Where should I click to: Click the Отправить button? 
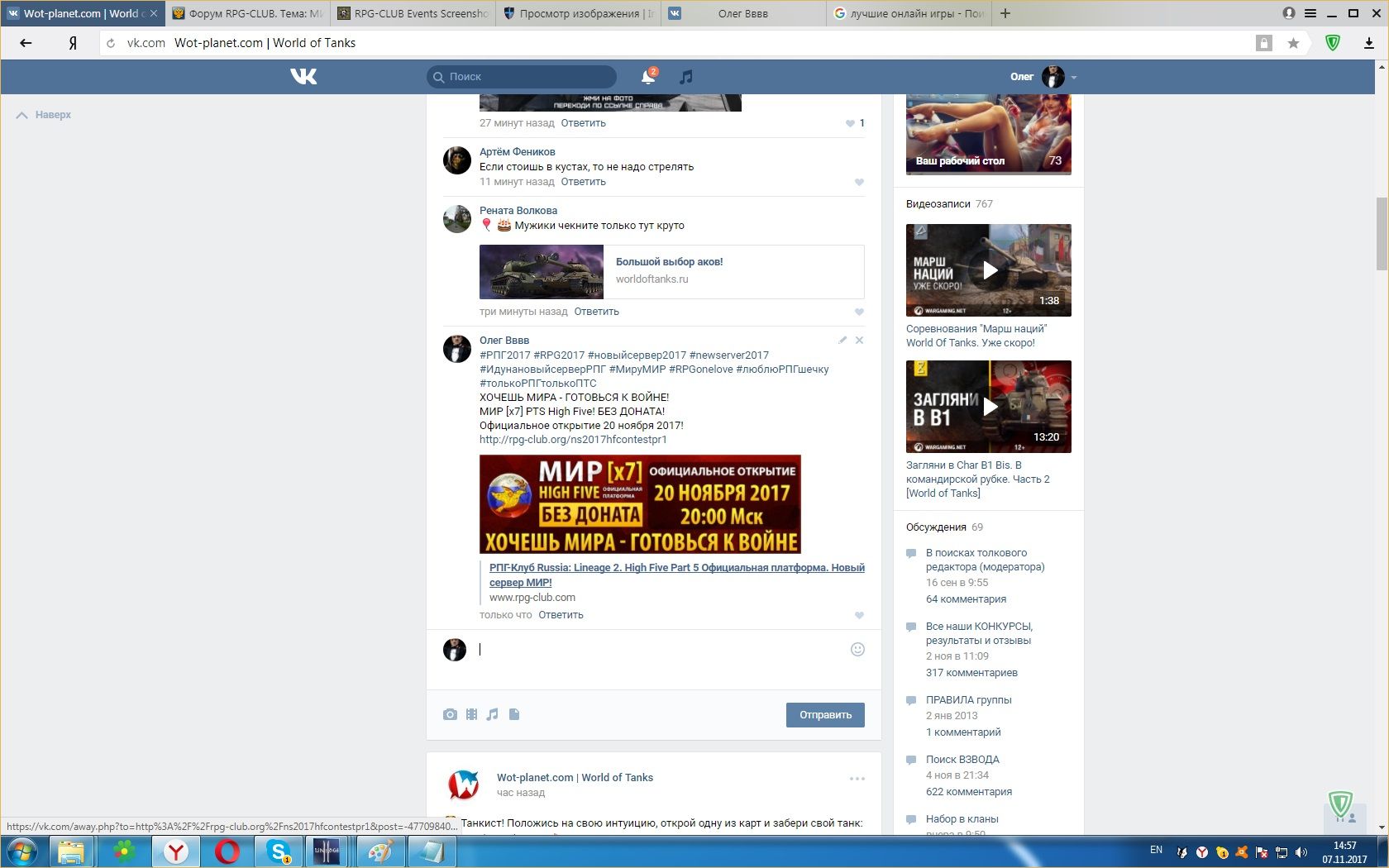click(825, 715)
